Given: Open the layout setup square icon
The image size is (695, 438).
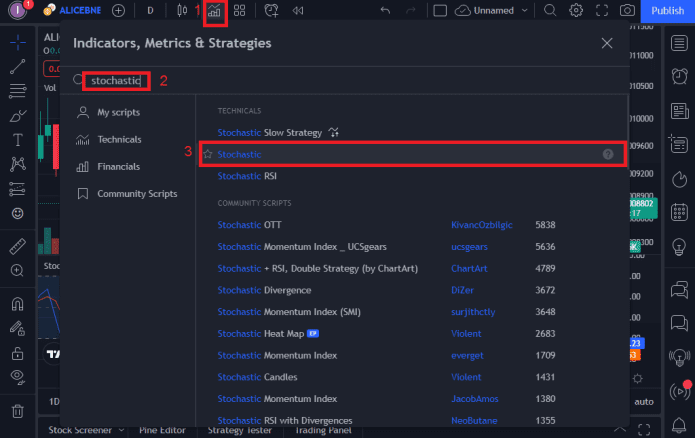Looking at the screenshot, I should click(x=440, y=11).
